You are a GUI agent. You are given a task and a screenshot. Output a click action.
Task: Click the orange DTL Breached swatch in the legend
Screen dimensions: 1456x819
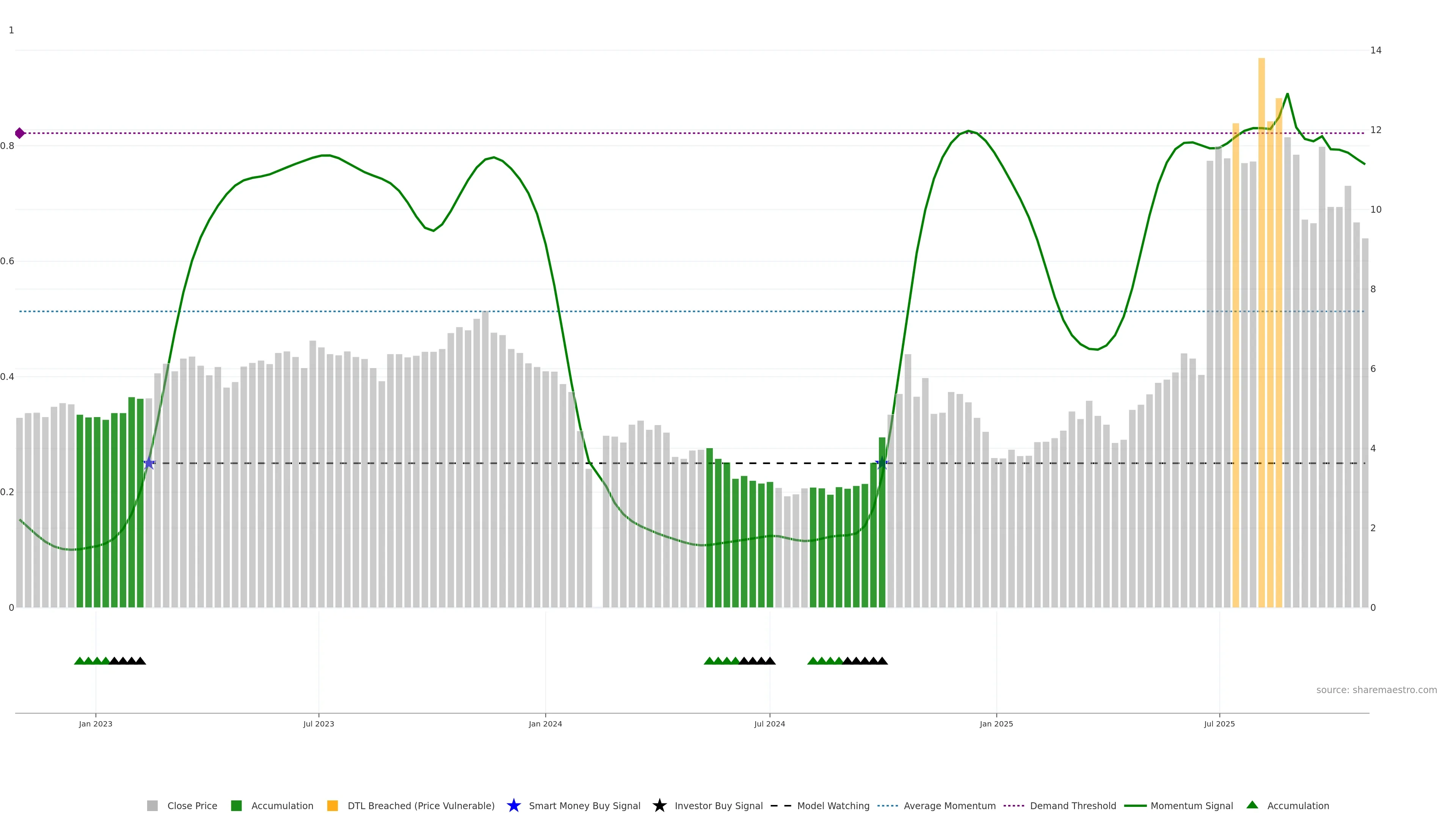pyautogui.click(x=333, y=806)
